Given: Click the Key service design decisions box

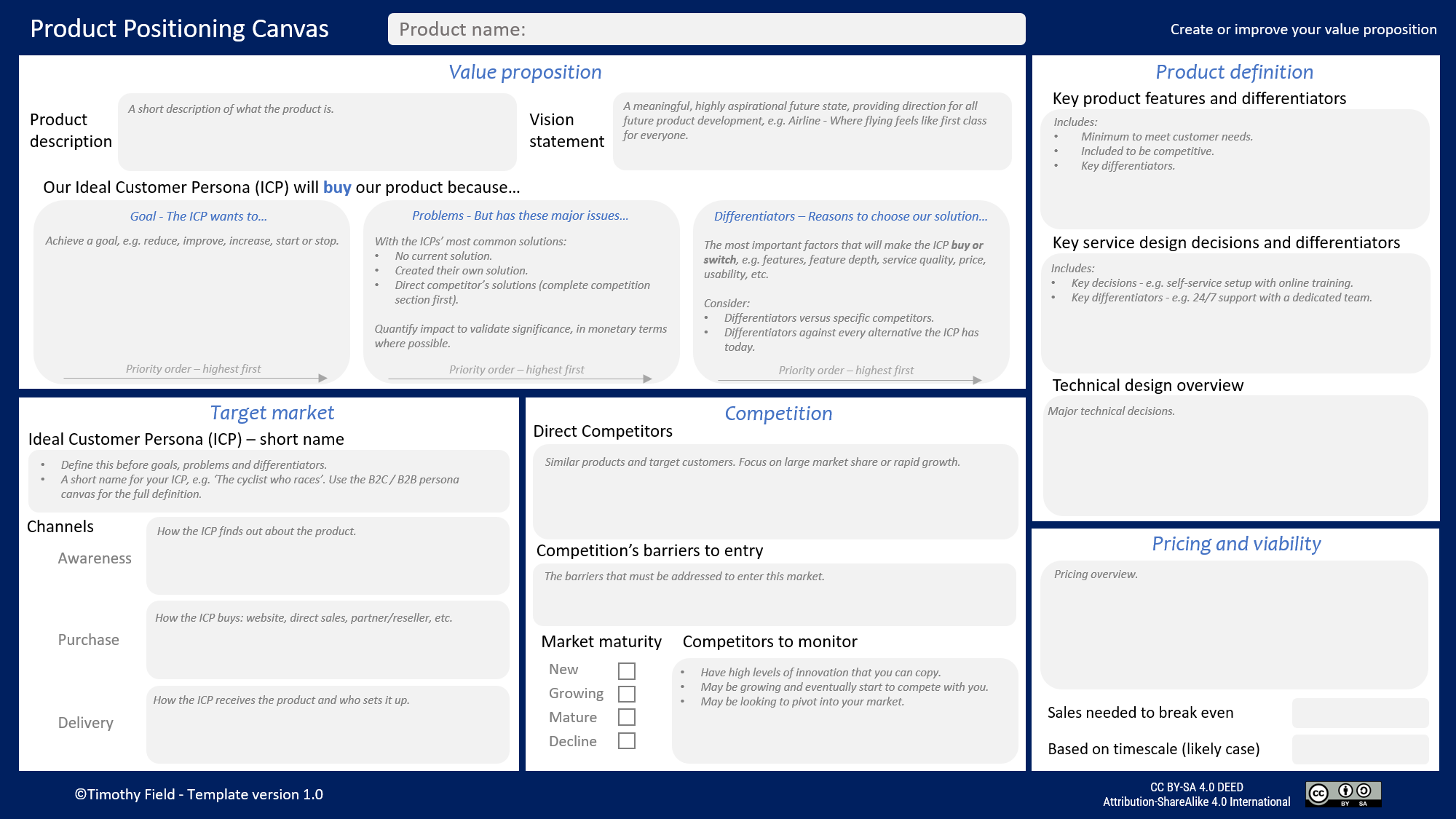Looking at the screenshot, I should point(1235,313).
